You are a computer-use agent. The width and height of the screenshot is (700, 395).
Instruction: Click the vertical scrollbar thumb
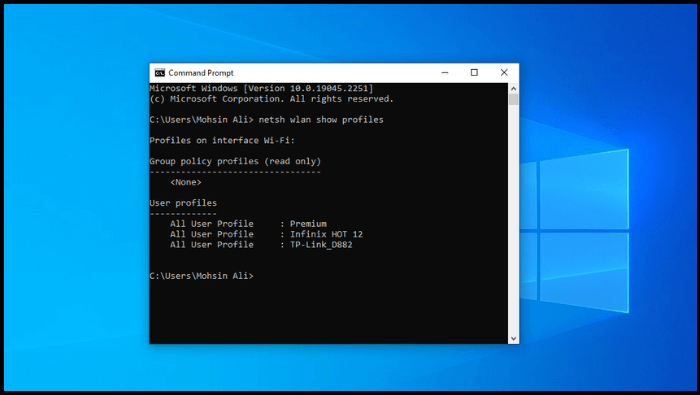pos(513,100)
